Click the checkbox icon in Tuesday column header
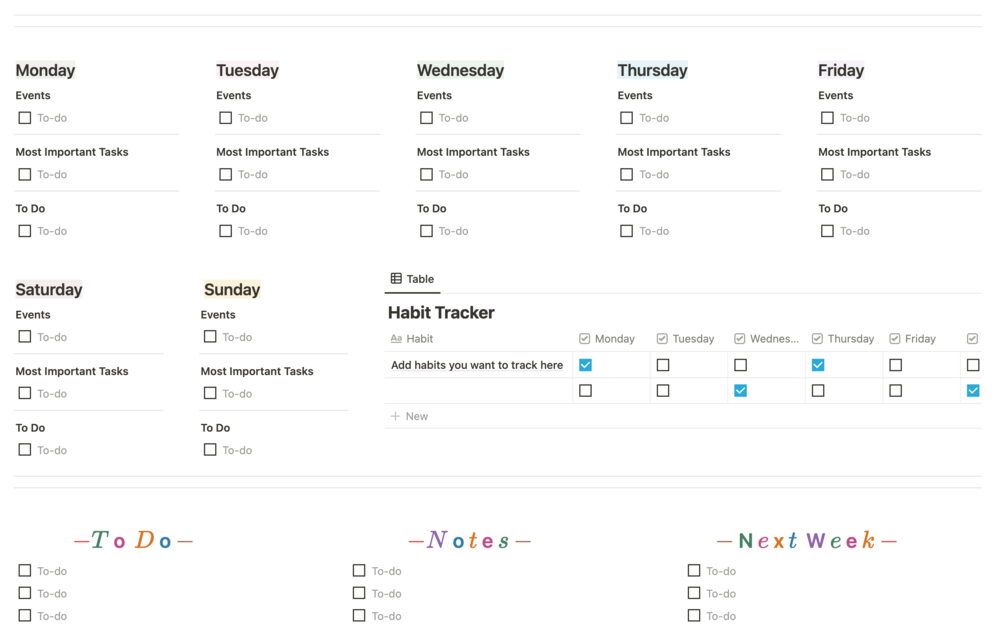This screenshot has height=637, width=1005. pos(662,339)
